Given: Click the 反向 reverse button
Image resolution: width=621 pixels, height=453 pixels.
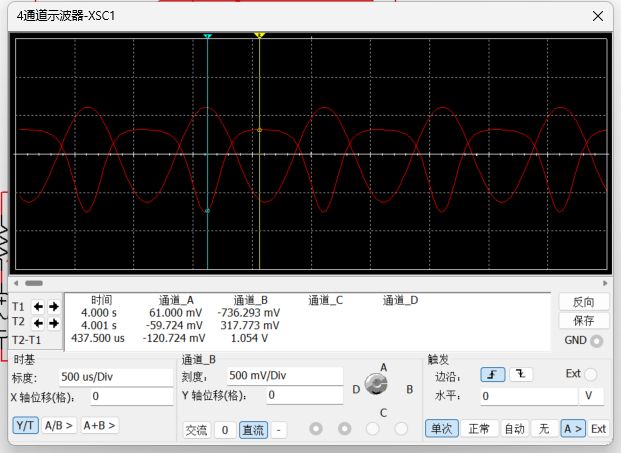Looking at the screenshot, I should coord(584,302).
